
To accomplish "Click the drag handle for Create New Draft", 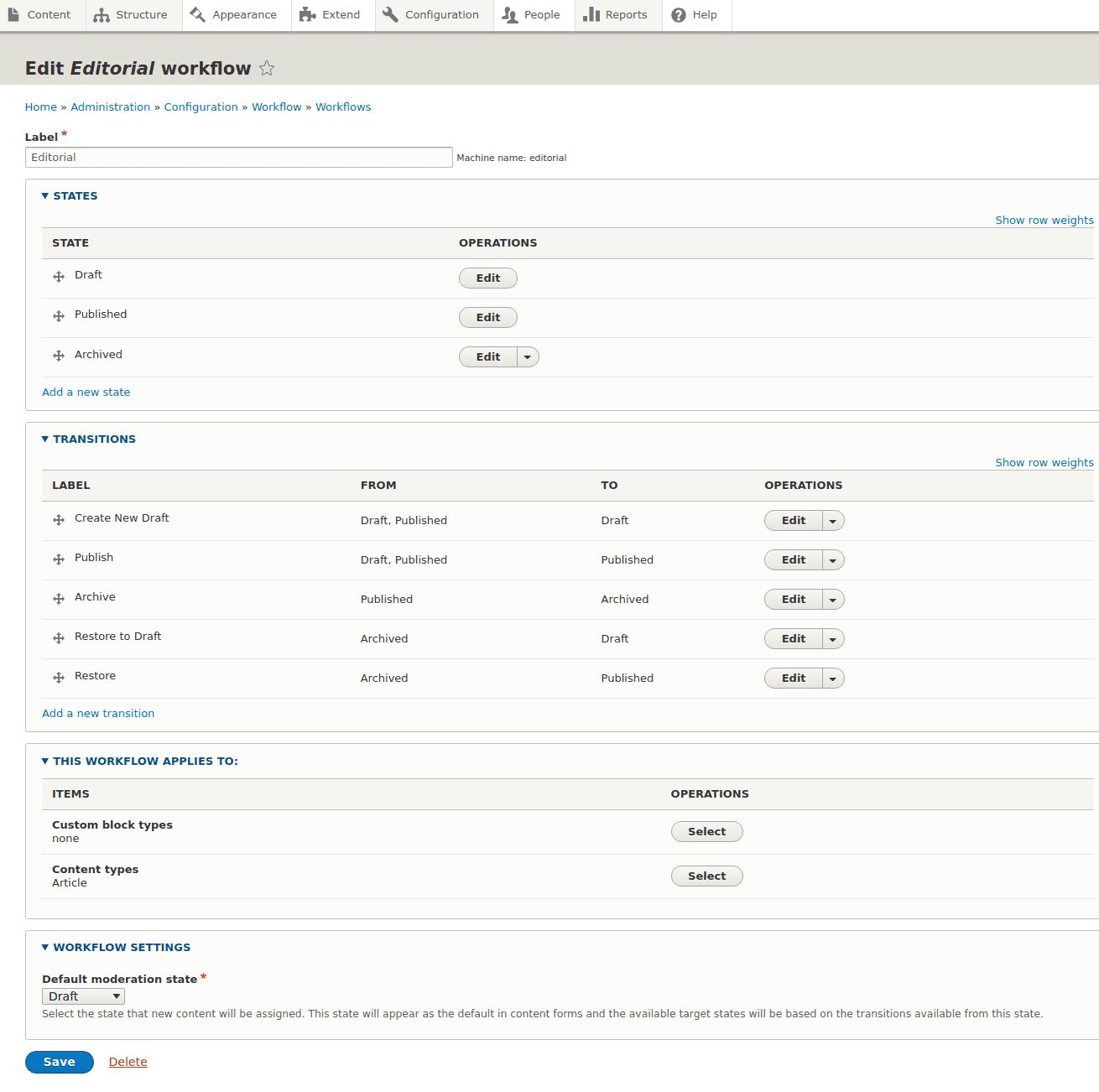I will tap(59, 520).
